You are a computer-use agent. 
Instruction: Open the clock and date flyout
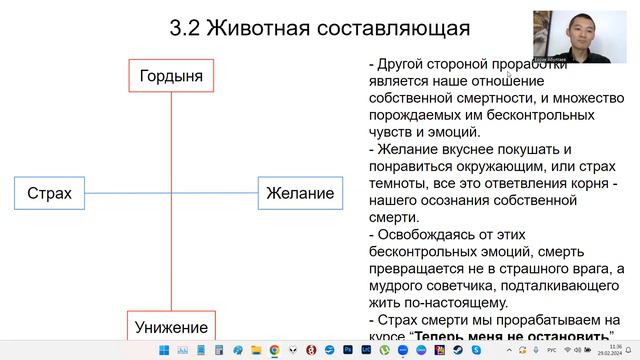(x=610, y=350)
